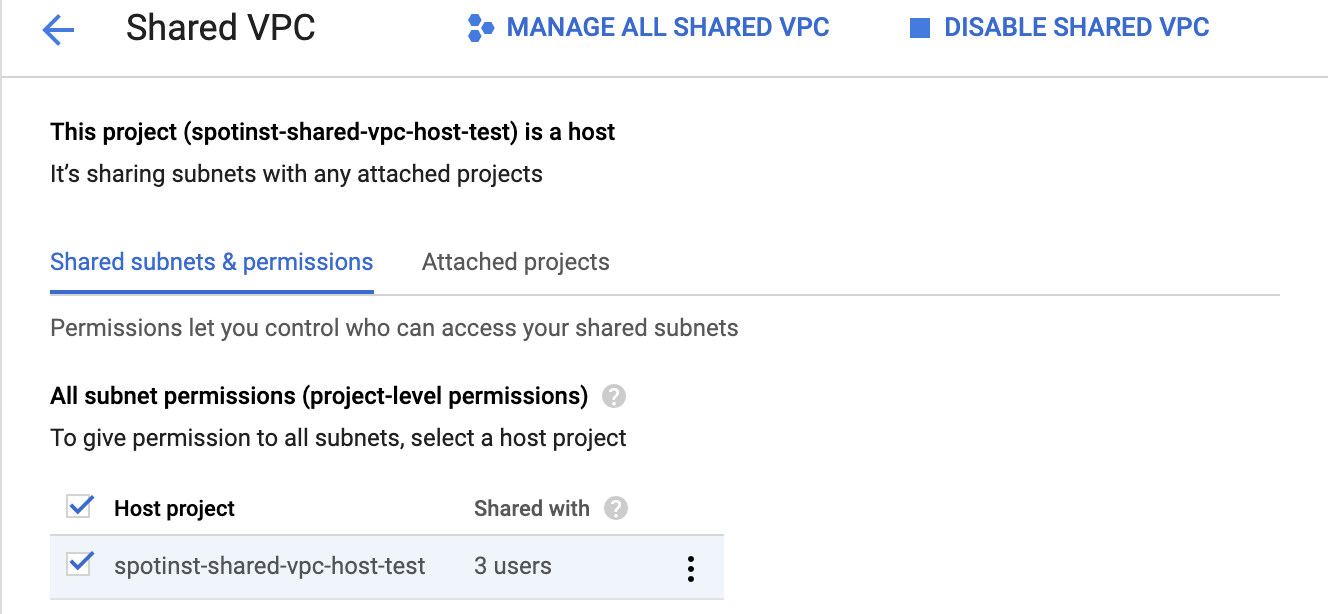Click the 'Permissions let you control' description text

click(x=394, y=328)
